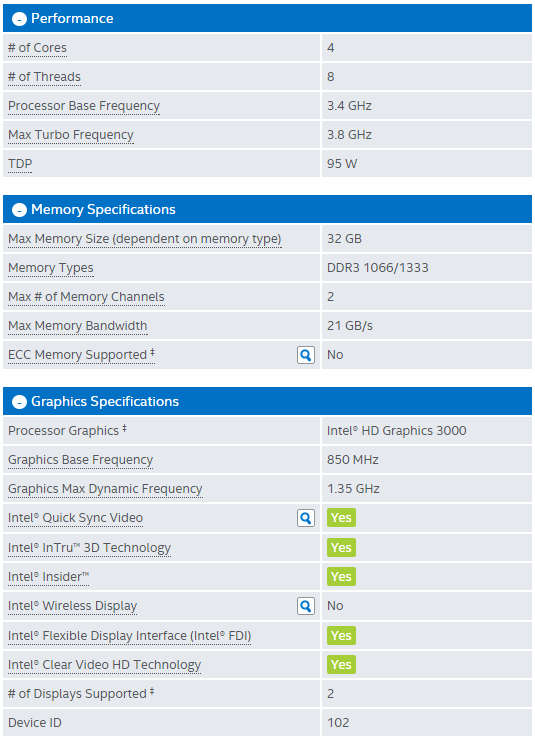Click the '# of Cores' term link

(37, 48)
